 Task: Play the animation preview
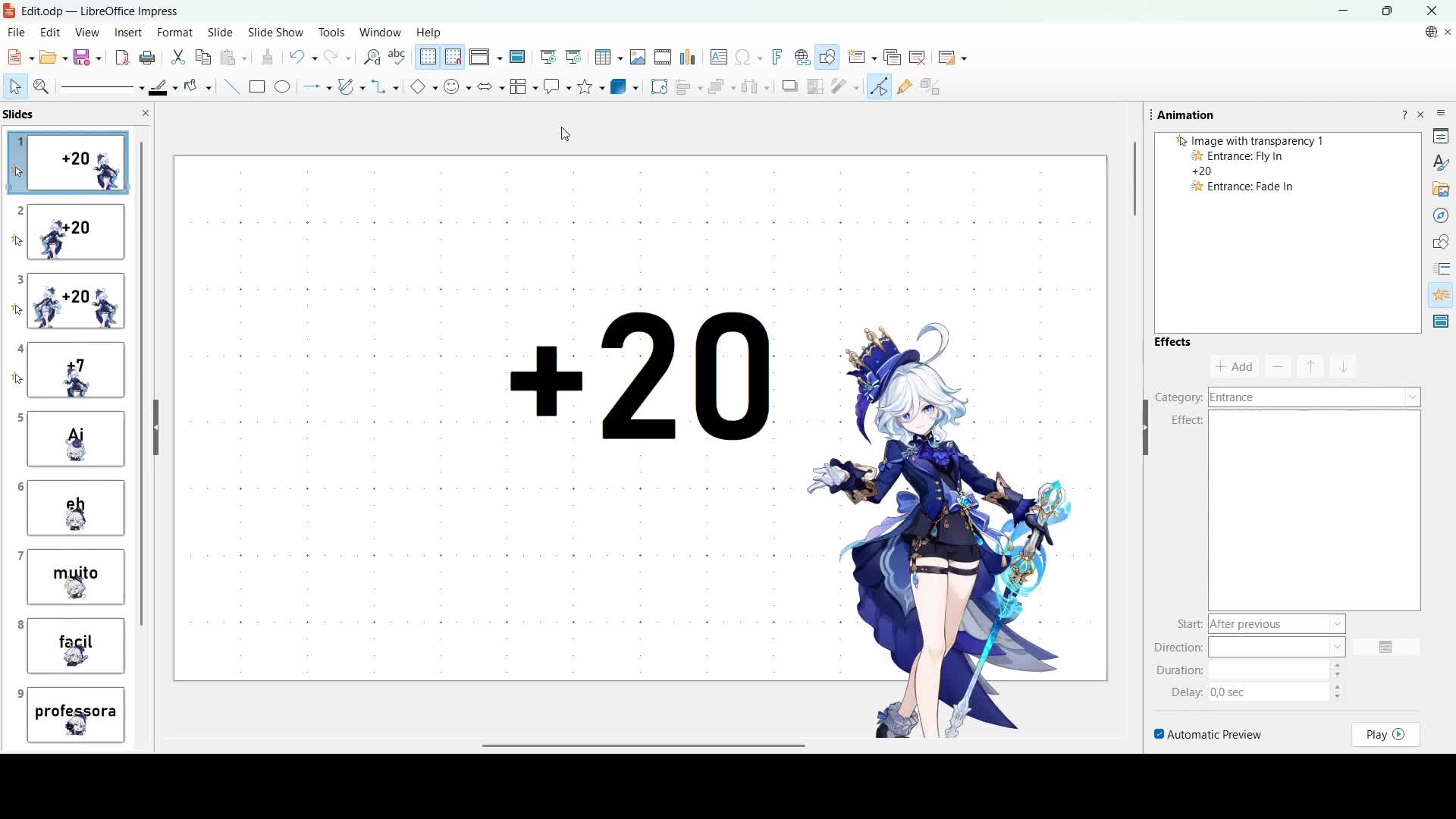(1386, 736)
